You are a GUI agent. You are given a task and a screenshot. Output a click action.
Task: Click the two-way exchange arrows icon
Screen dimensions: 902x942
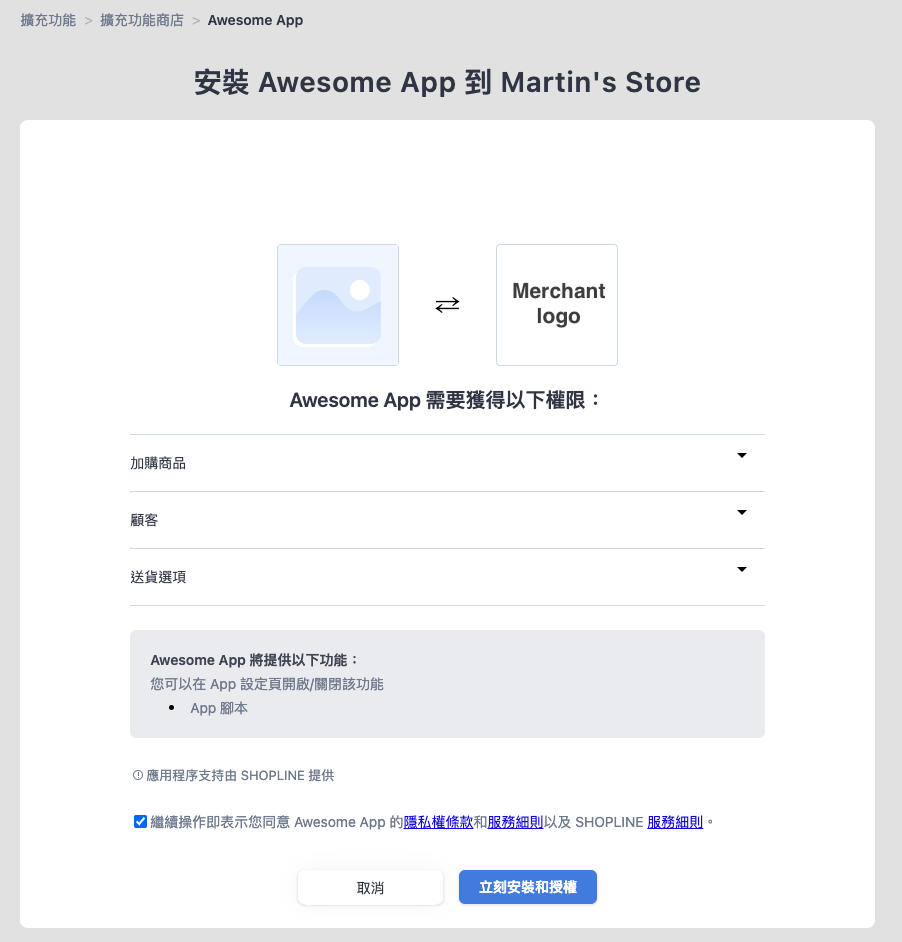(447, 305)
